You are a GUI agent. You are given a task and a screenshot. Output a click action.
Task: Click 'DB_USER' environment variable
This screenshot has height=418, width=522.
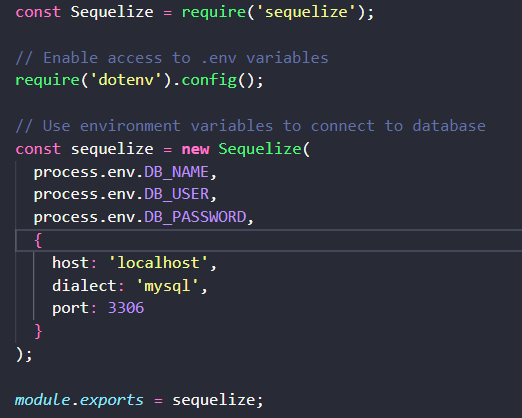pyautogui.click(x=176, y=194)
